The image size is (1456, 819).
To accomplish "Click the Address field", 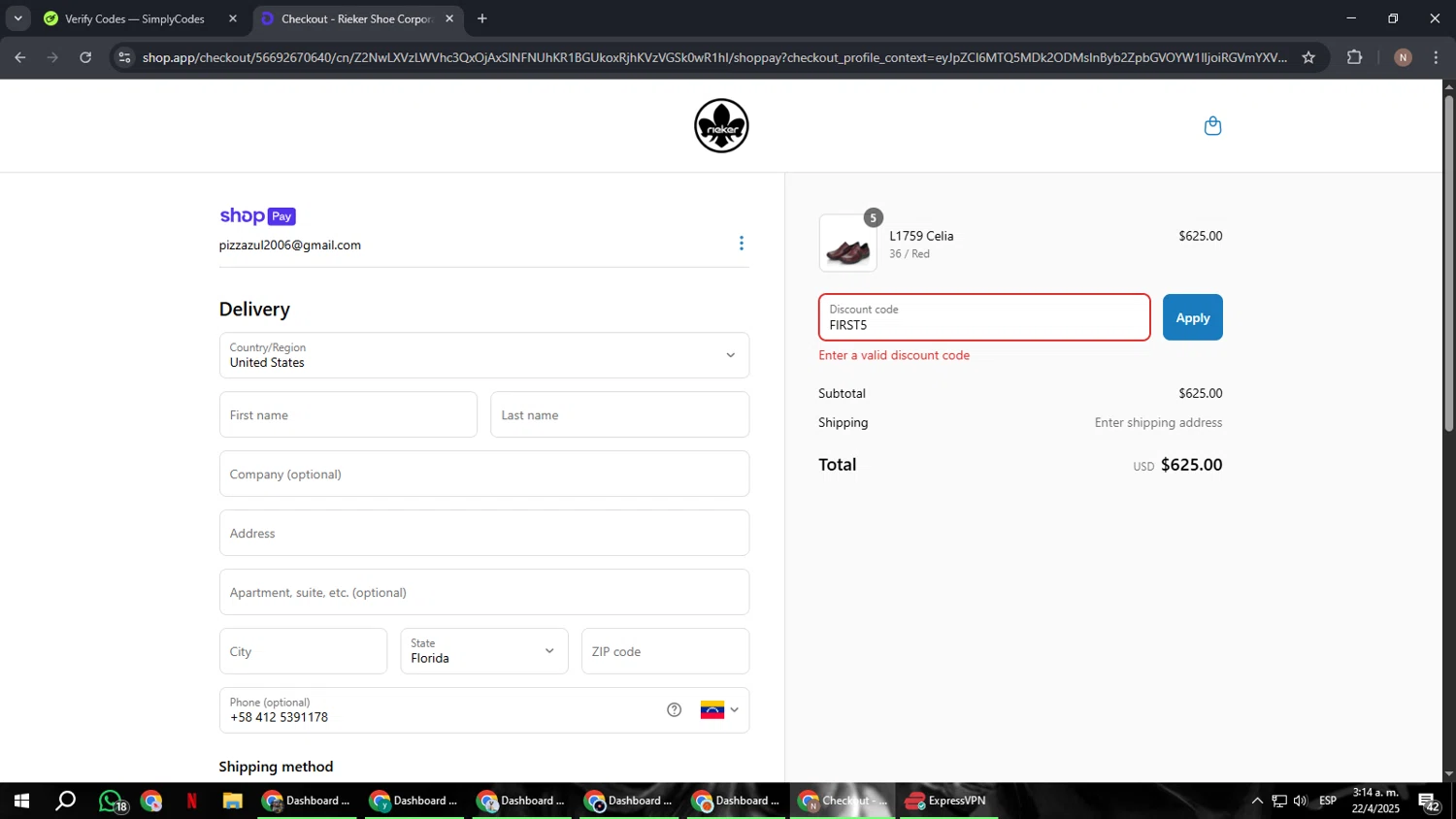I will point(484,534).
